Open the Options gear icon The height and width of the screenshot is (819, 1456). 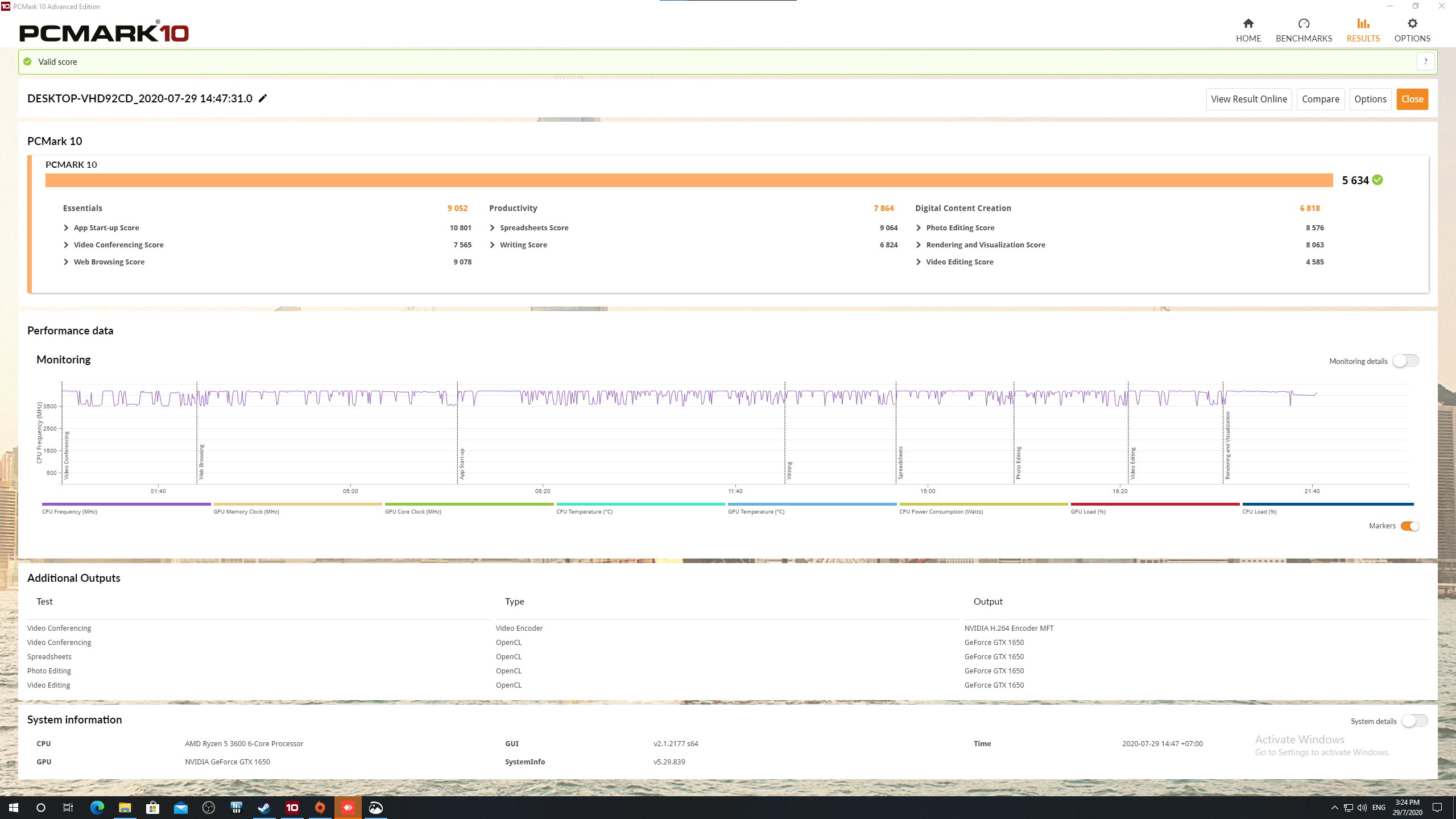(x=1412, y=24)
